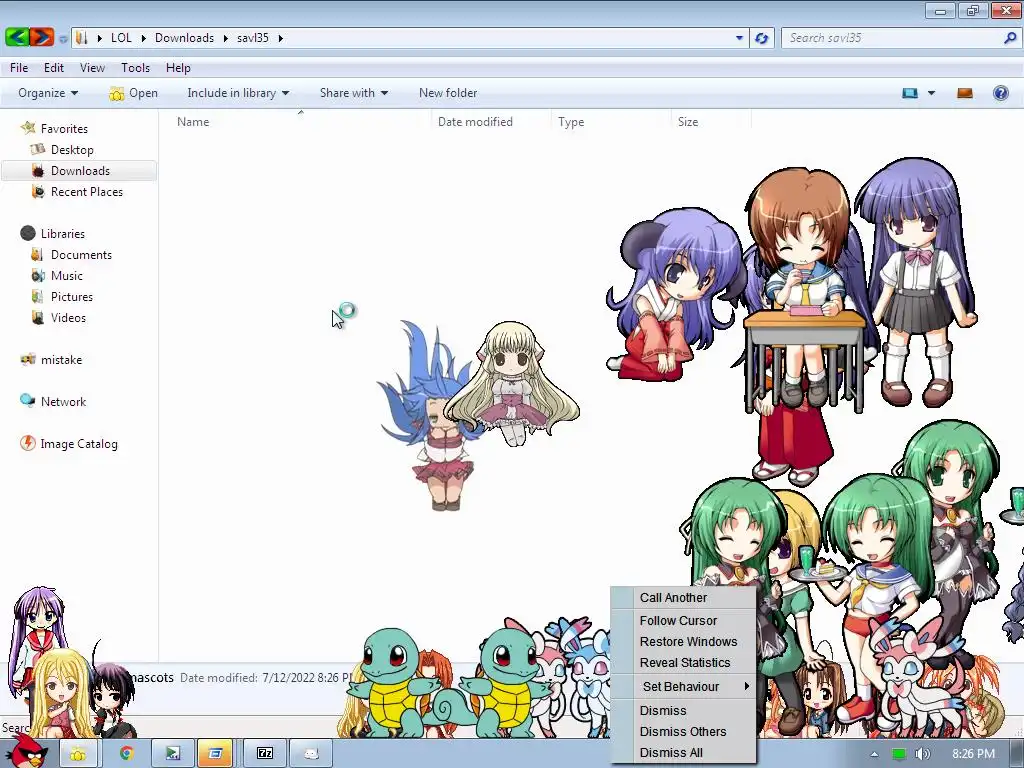Open the 7-Zip taskbar icon
This screenshot has height=768, width=1024.
pos(264,754)
